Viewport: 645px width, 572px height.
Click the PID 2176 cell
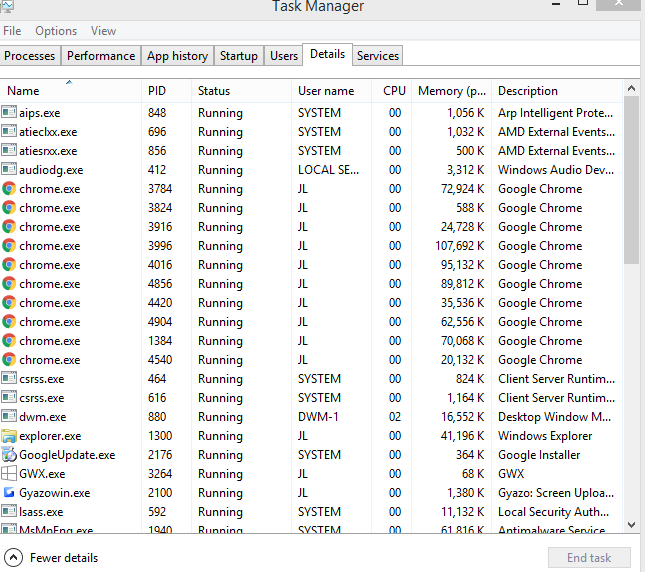coord(160,454)
